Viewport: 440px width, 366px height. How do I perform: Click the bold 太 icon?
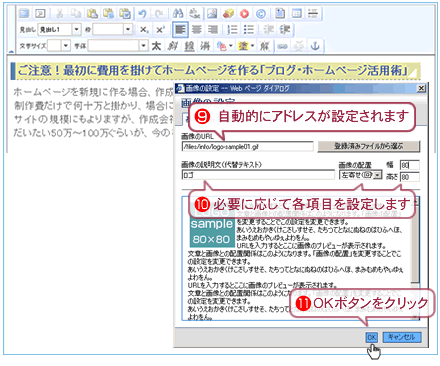tap(156, 46)
